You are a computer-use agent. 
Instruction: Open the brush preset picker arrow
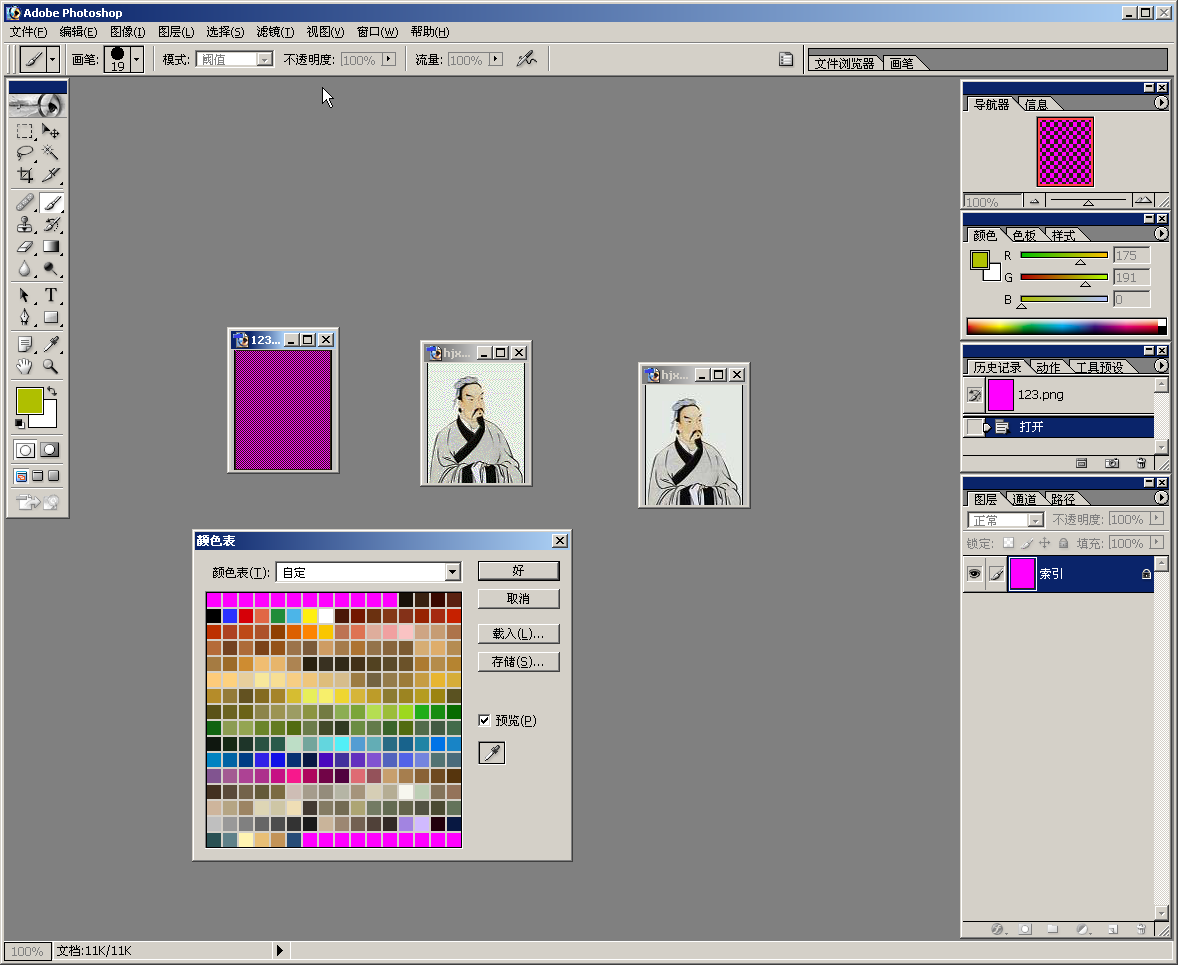(137, 60)
